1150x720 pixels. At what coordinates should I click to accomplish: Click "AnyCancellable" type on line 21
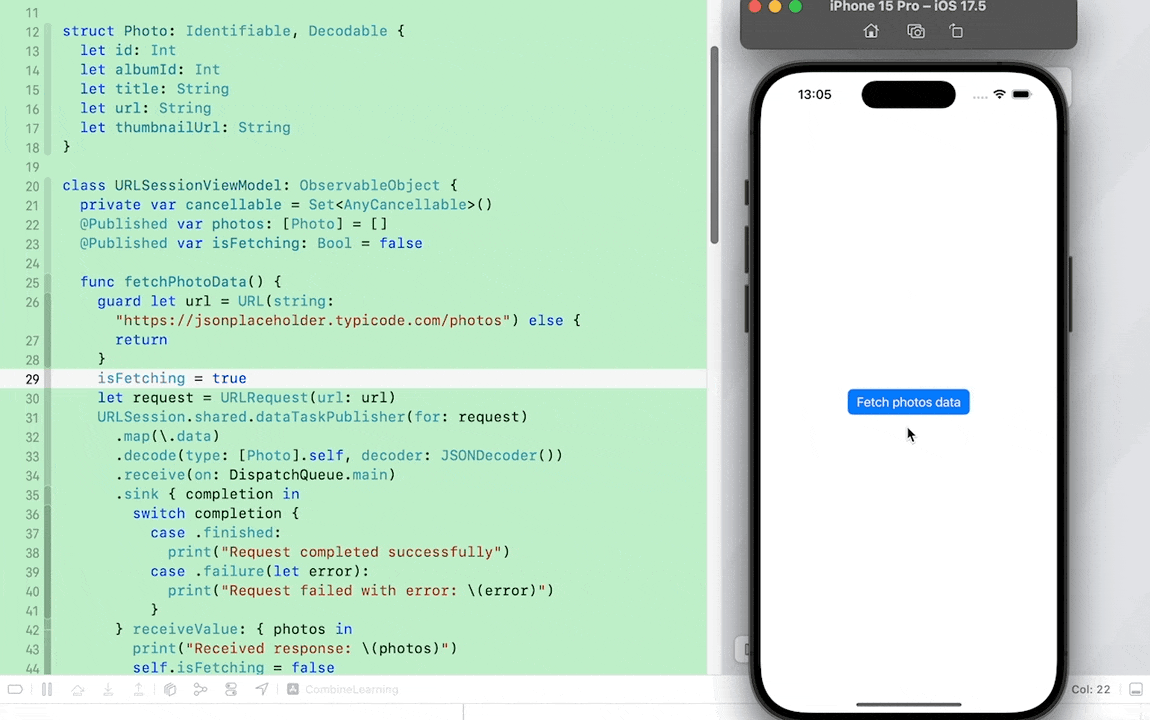(405, 205)
